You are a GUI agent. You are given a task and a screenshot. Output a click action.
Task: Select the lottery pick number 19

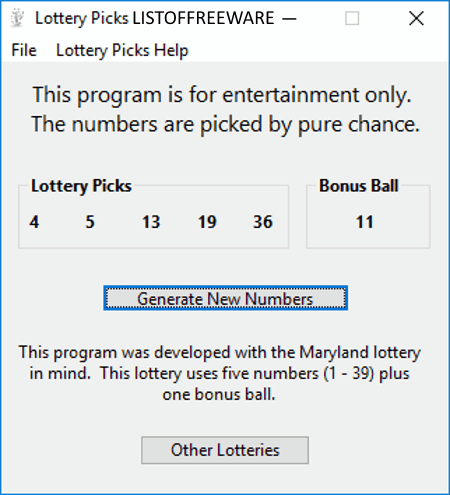pos(207,222)
